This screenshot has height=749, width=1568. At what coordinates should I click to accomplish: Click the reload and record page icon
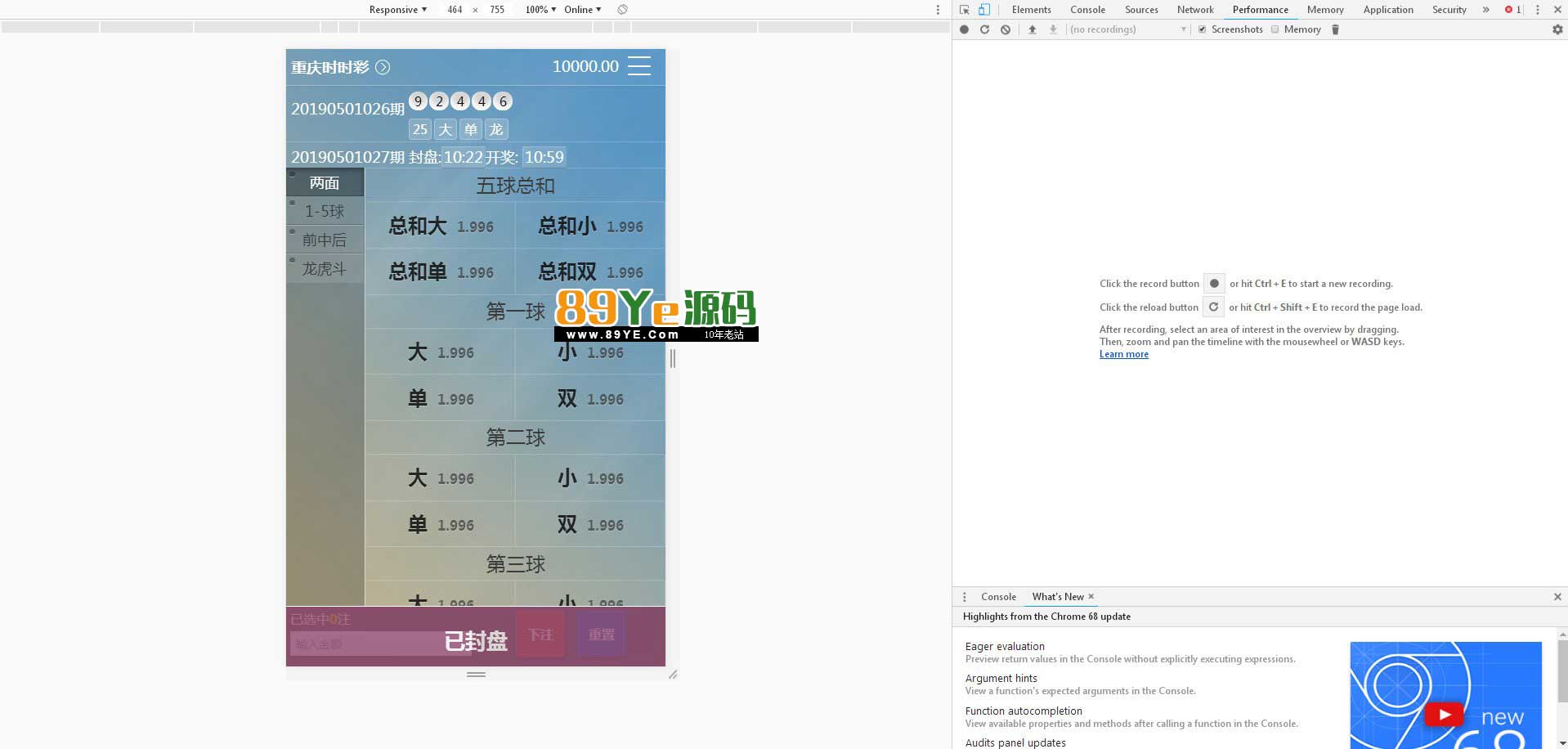[984, 29]
